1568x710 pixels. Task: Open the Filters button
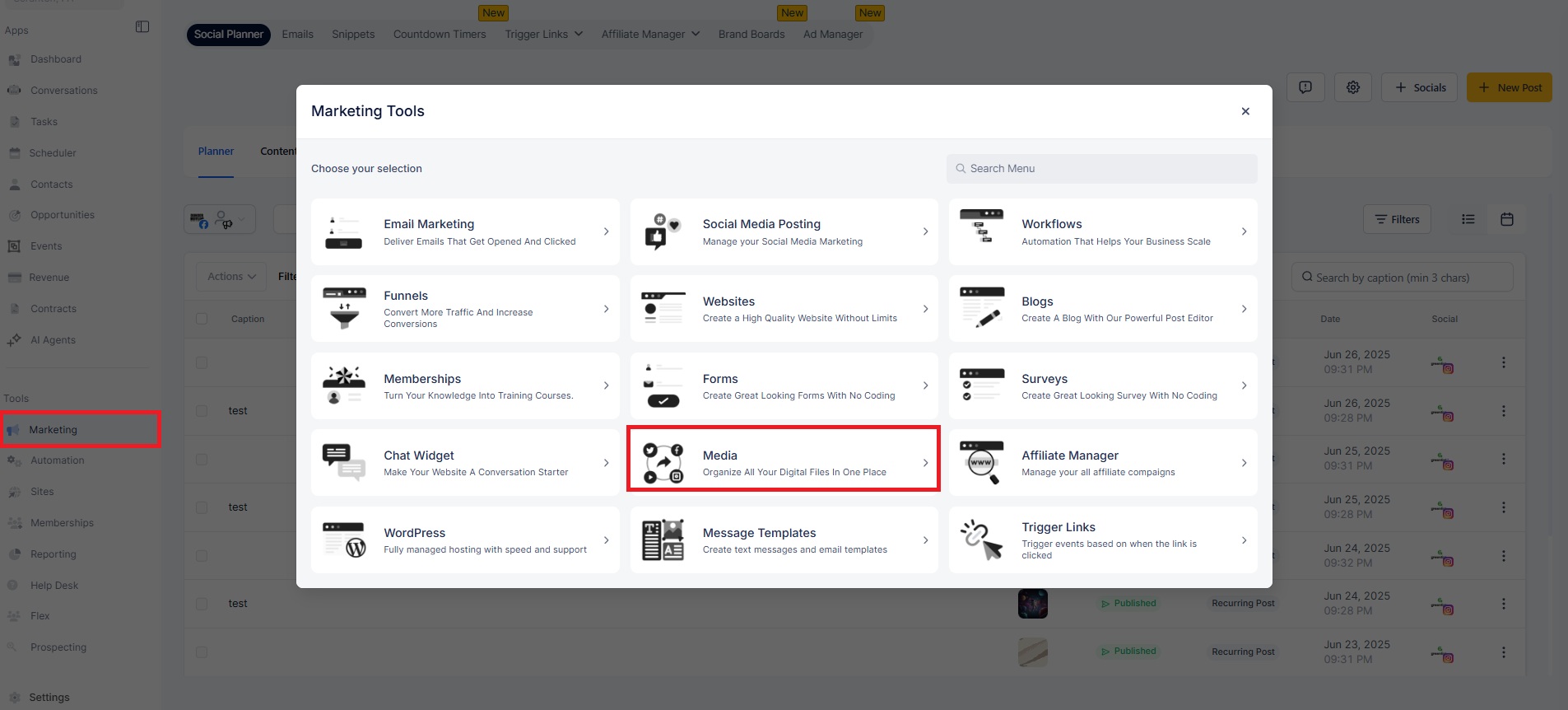click(x=1398, y=219)
